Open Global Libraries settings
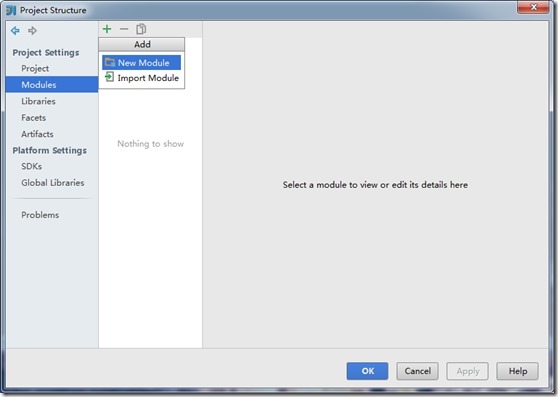Image resolution: width=558 pixels, height=397 pixels. 53,183
